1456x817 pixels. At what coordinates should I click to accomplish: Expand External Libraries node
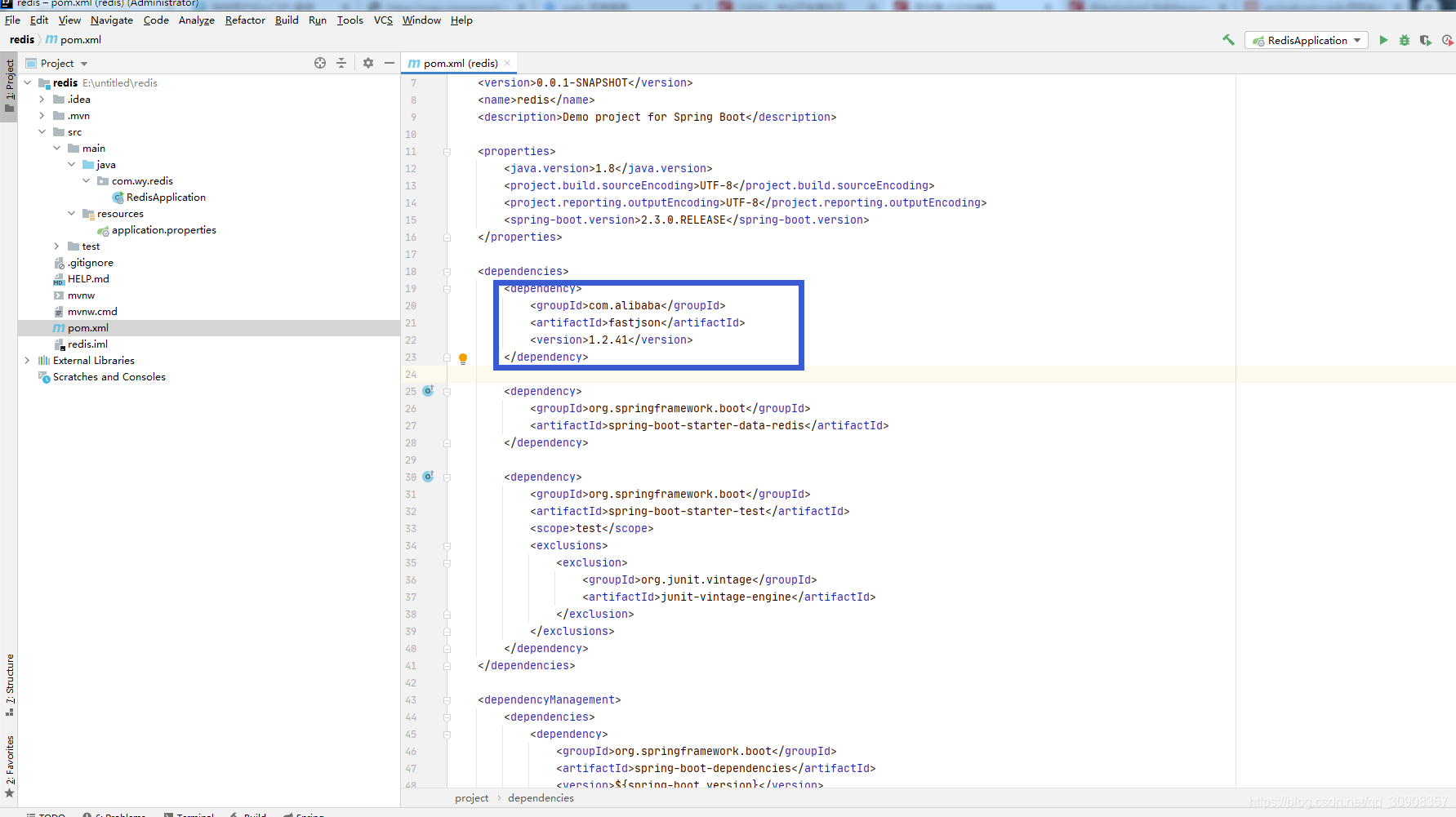click(x=28, y=360)
